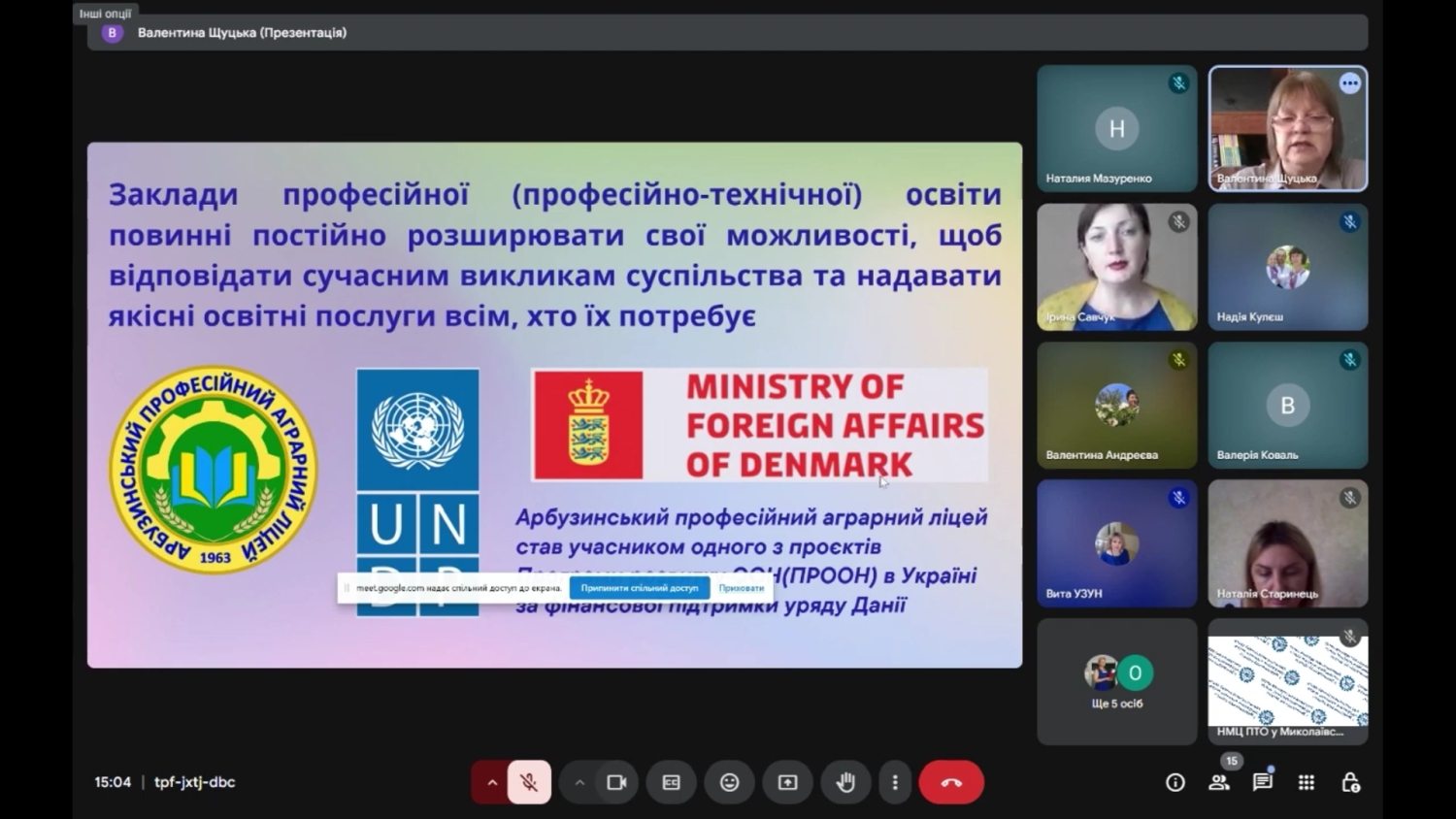
Task: Click the UNDP logo on the slide
Action: click(417, 492)
